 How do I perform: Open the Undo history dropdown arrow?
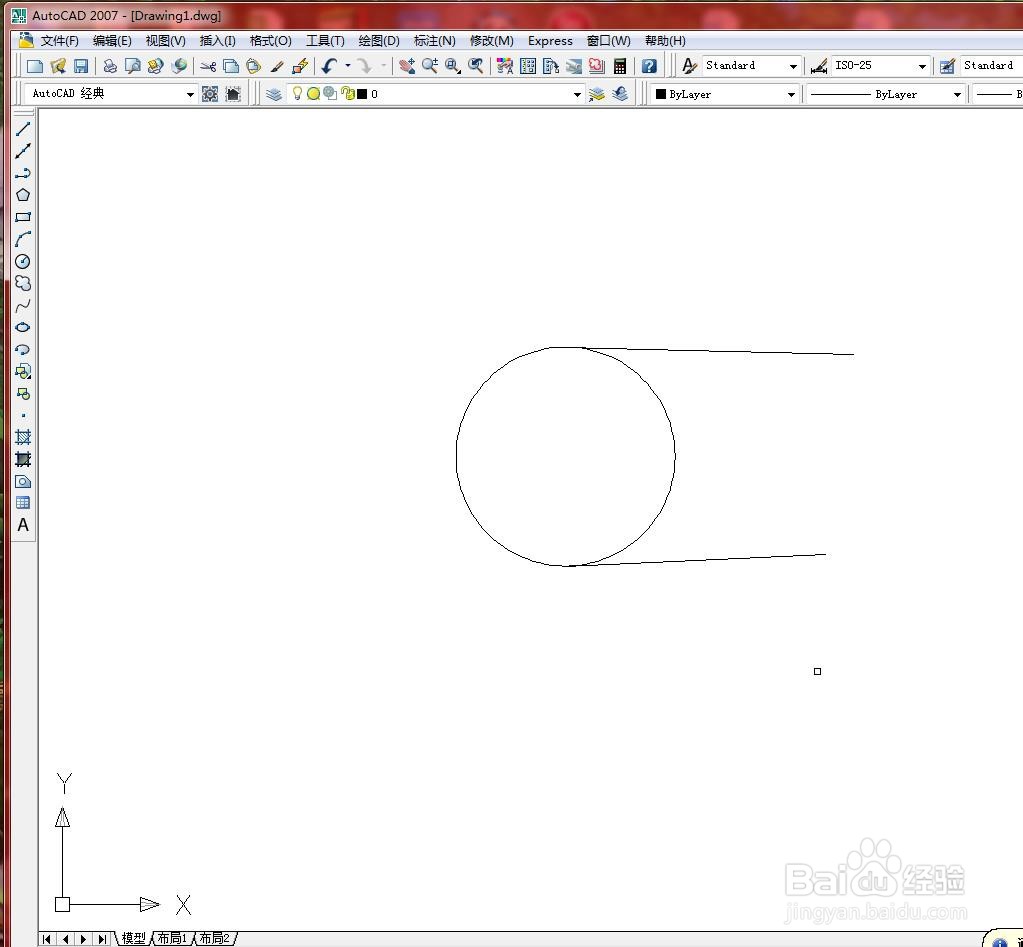(x=348, y=66)
